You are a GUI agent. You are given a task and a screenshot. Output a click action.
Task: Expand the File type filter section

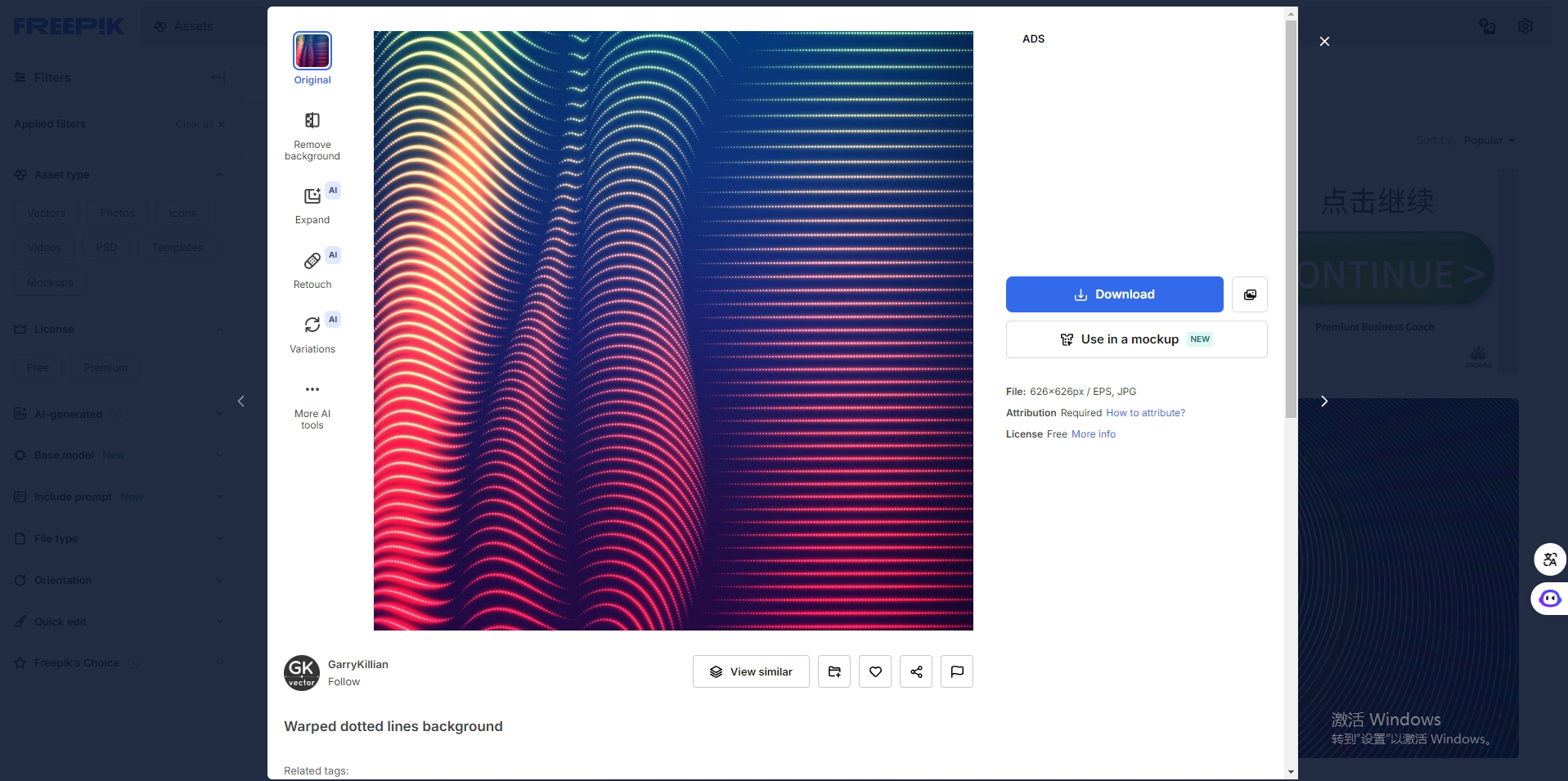(219, 539)
